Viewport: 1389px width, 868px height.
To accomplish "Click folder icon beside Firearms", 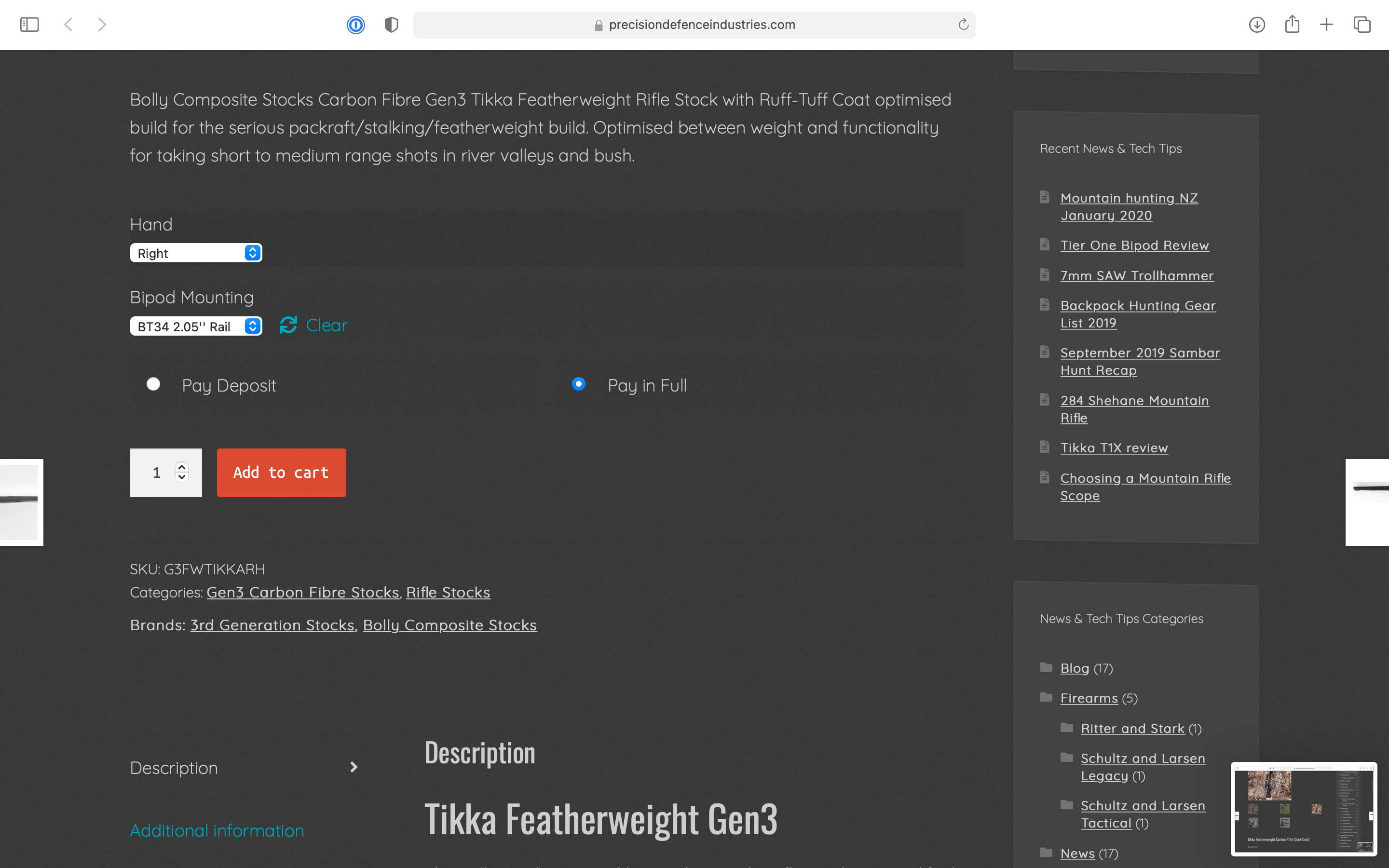I will point(1046,697).
